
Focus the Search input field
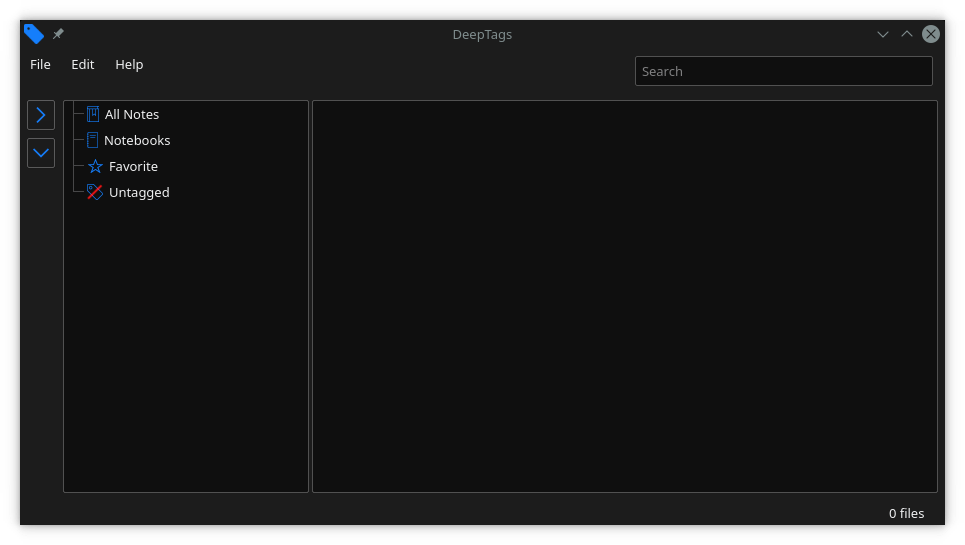(783, 71)
